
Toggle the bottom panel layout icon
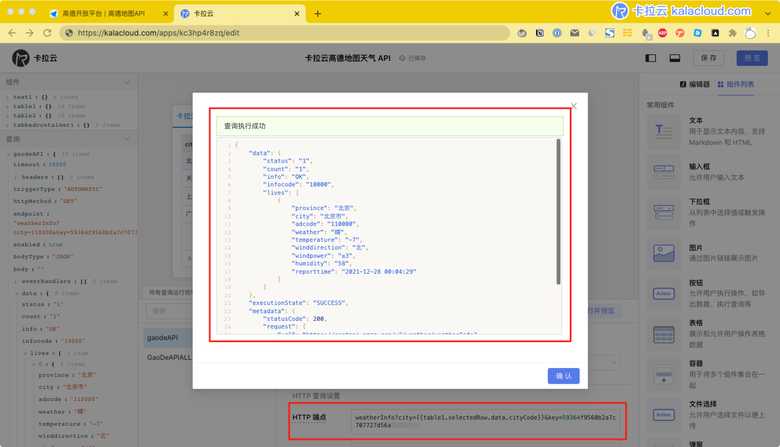675,58
